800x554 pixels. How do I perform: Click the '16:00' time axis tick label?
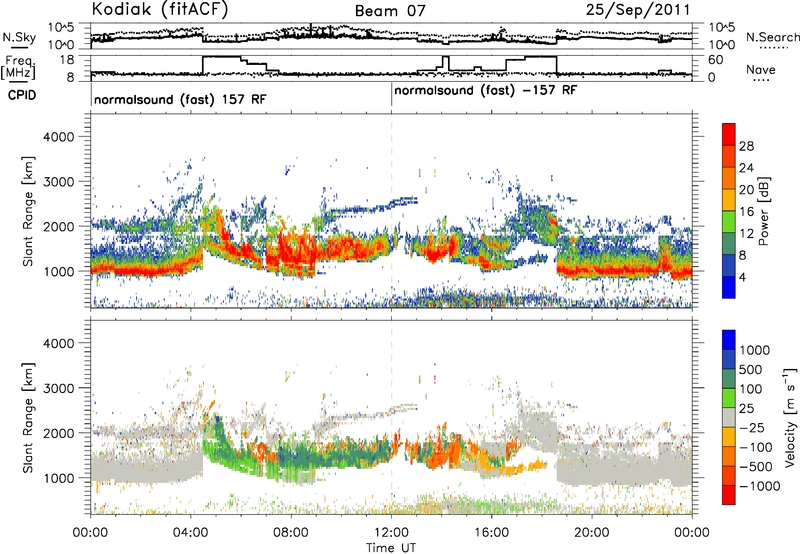[x=491, y=533]
